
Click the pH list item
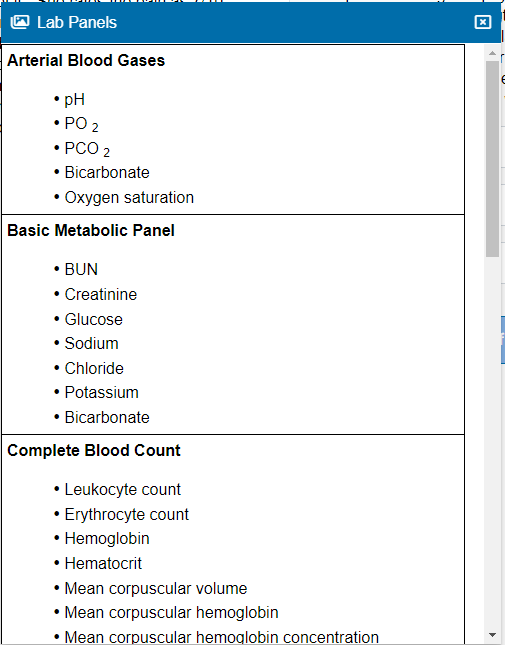tap(74, 100)
